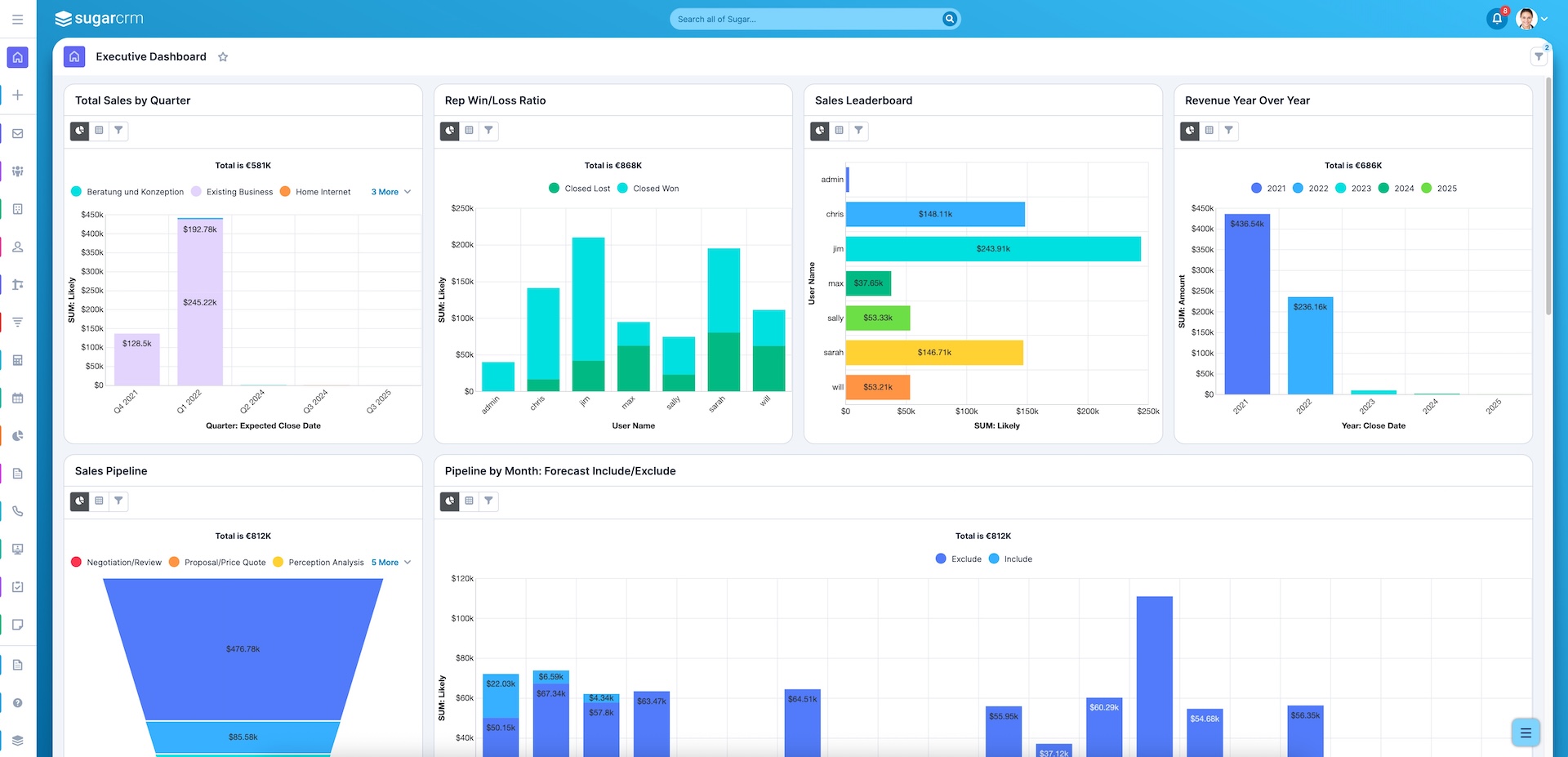Click the search magnifier button in the search bar
This screenshot has height=757, width=1568.
pyautogui.click(x=948, y=18)
